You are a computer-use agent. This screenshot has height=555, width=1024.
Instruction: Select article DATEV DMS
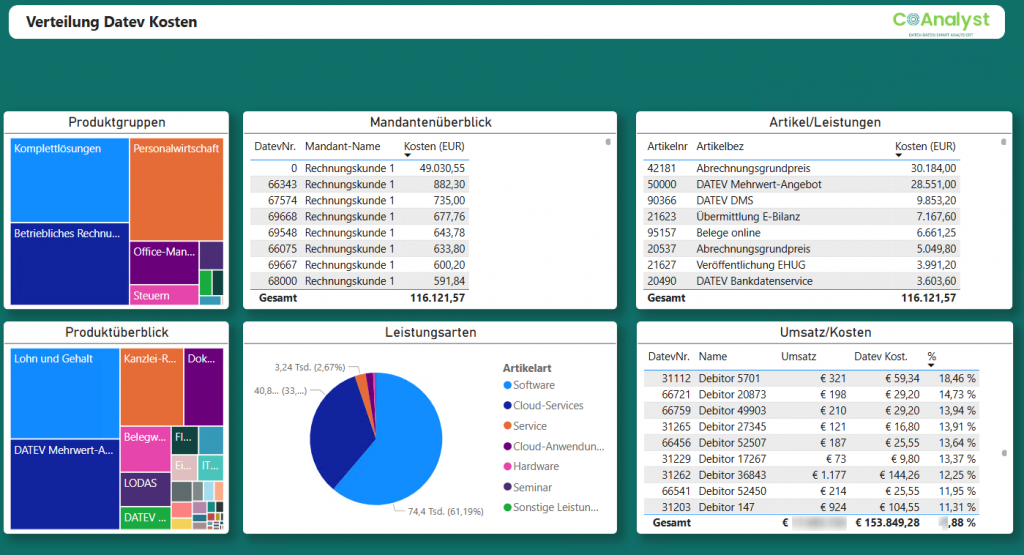[x=801, y=200]
